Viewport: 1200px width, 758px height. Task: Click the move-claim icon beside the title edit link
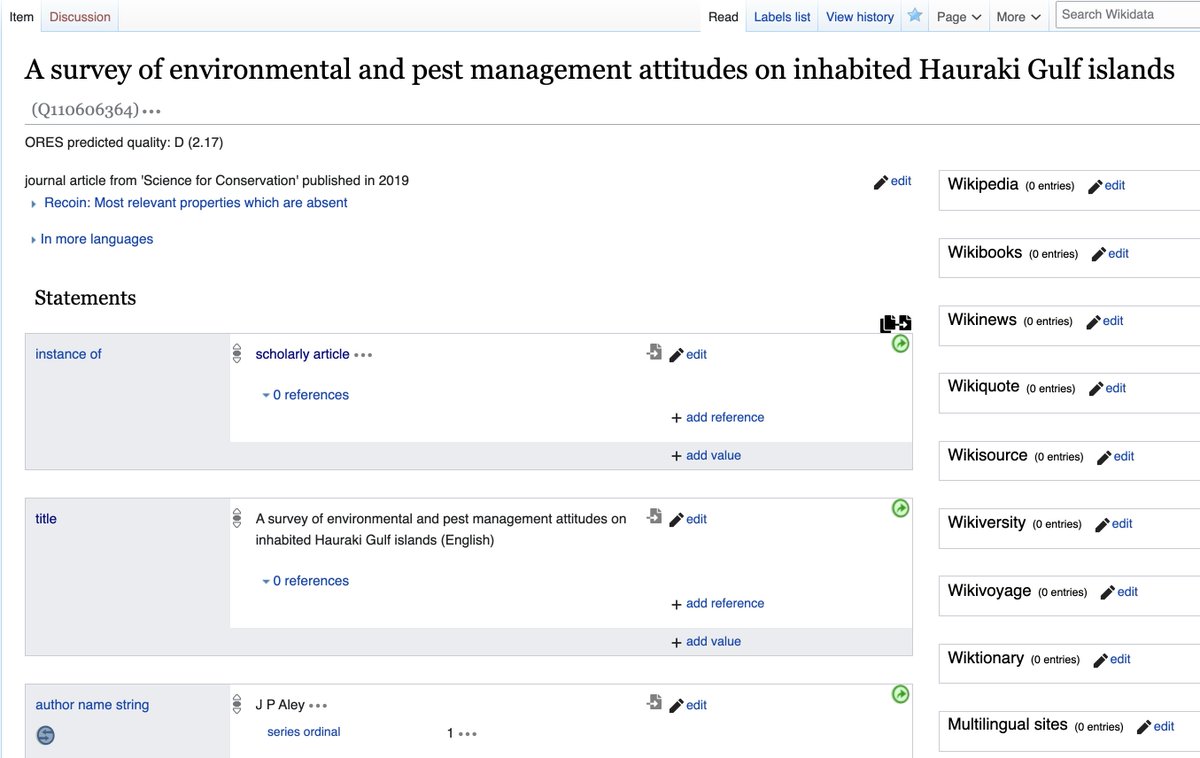pos(654,518)
